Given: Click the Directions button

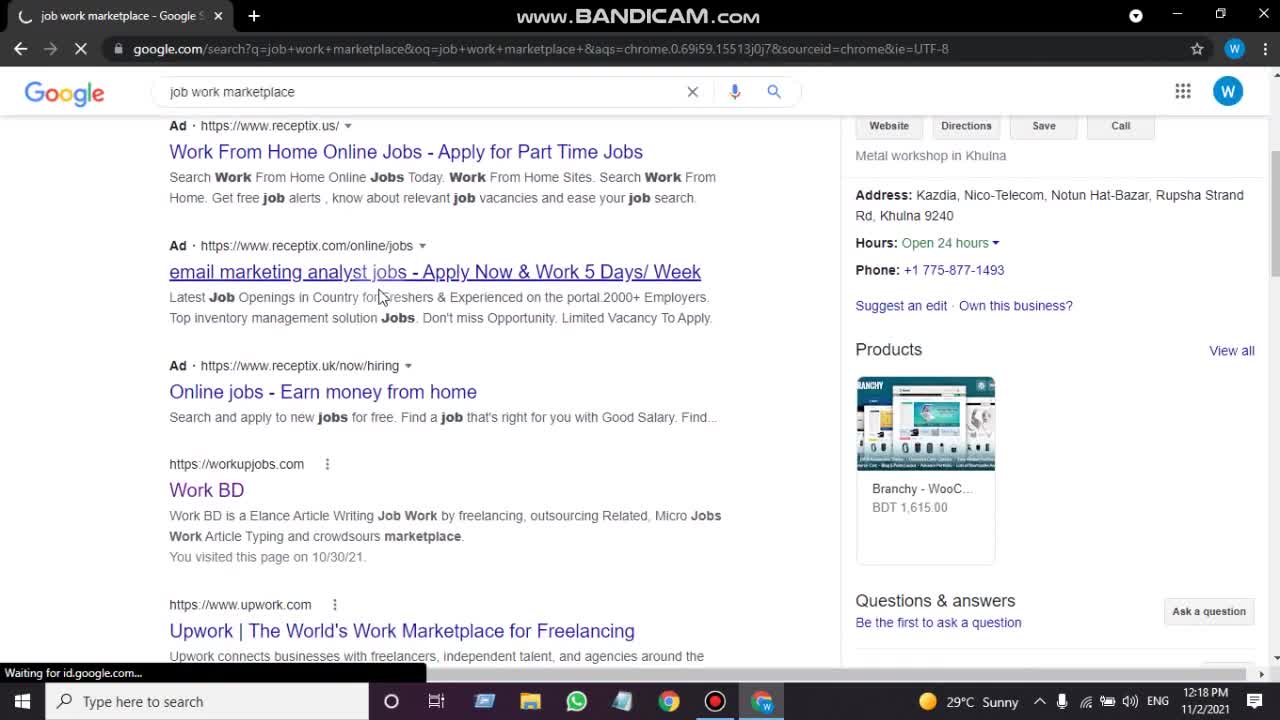Looking at the screenshot, I should [966, 126].
